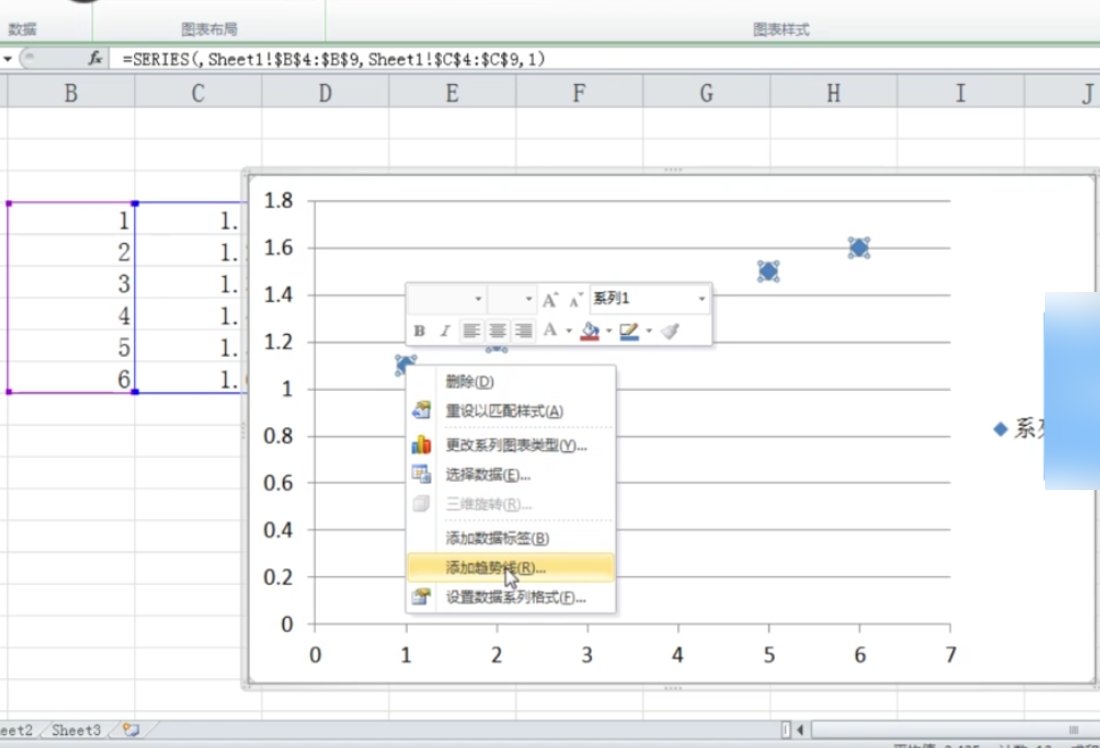Toggle Italic formatting
This screenshot has width=1100, height=748.
pyautogui.click(x=443, y=330)
